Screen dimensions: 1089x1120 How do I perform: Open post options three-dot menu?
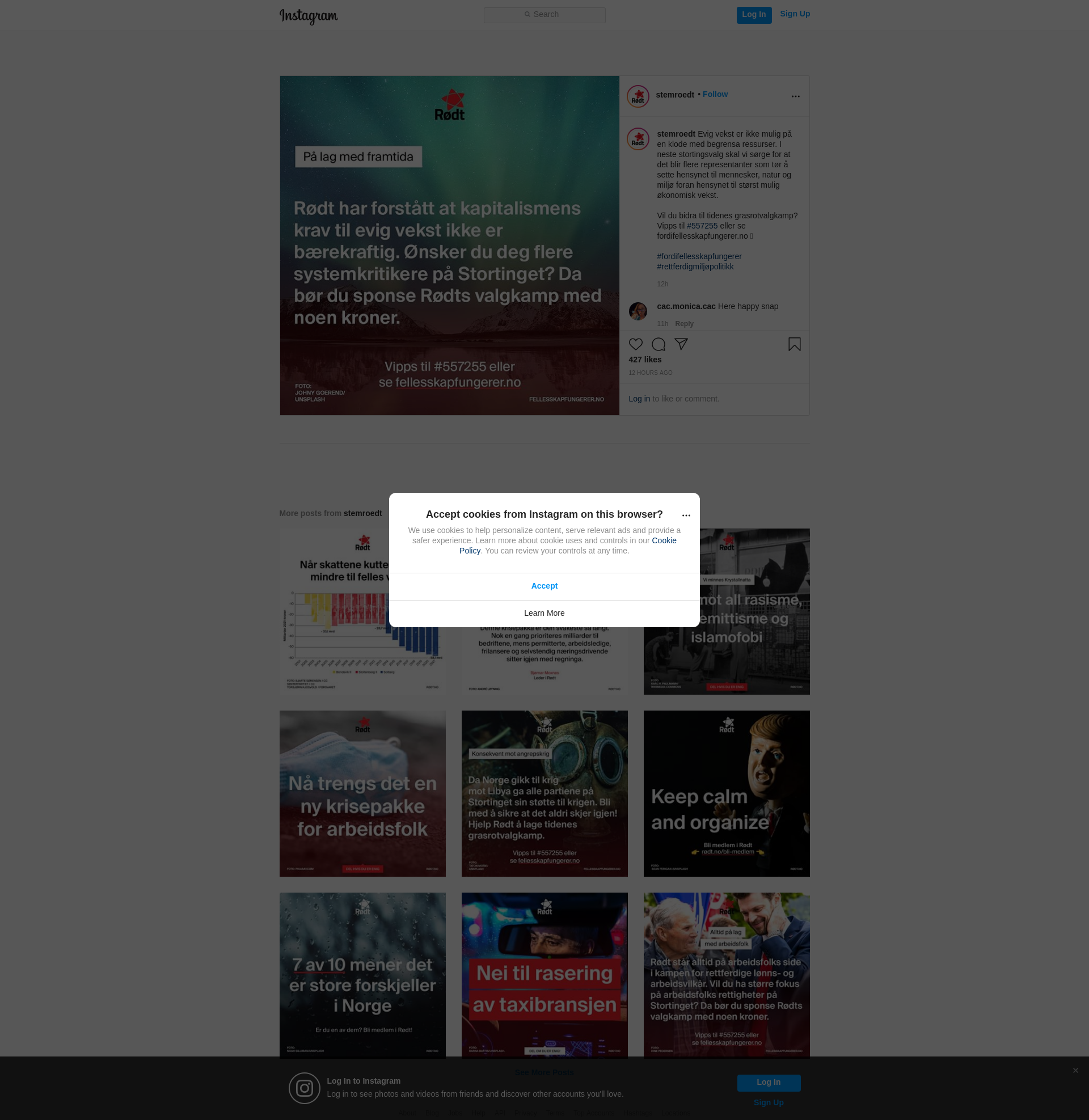click(795, 96)
